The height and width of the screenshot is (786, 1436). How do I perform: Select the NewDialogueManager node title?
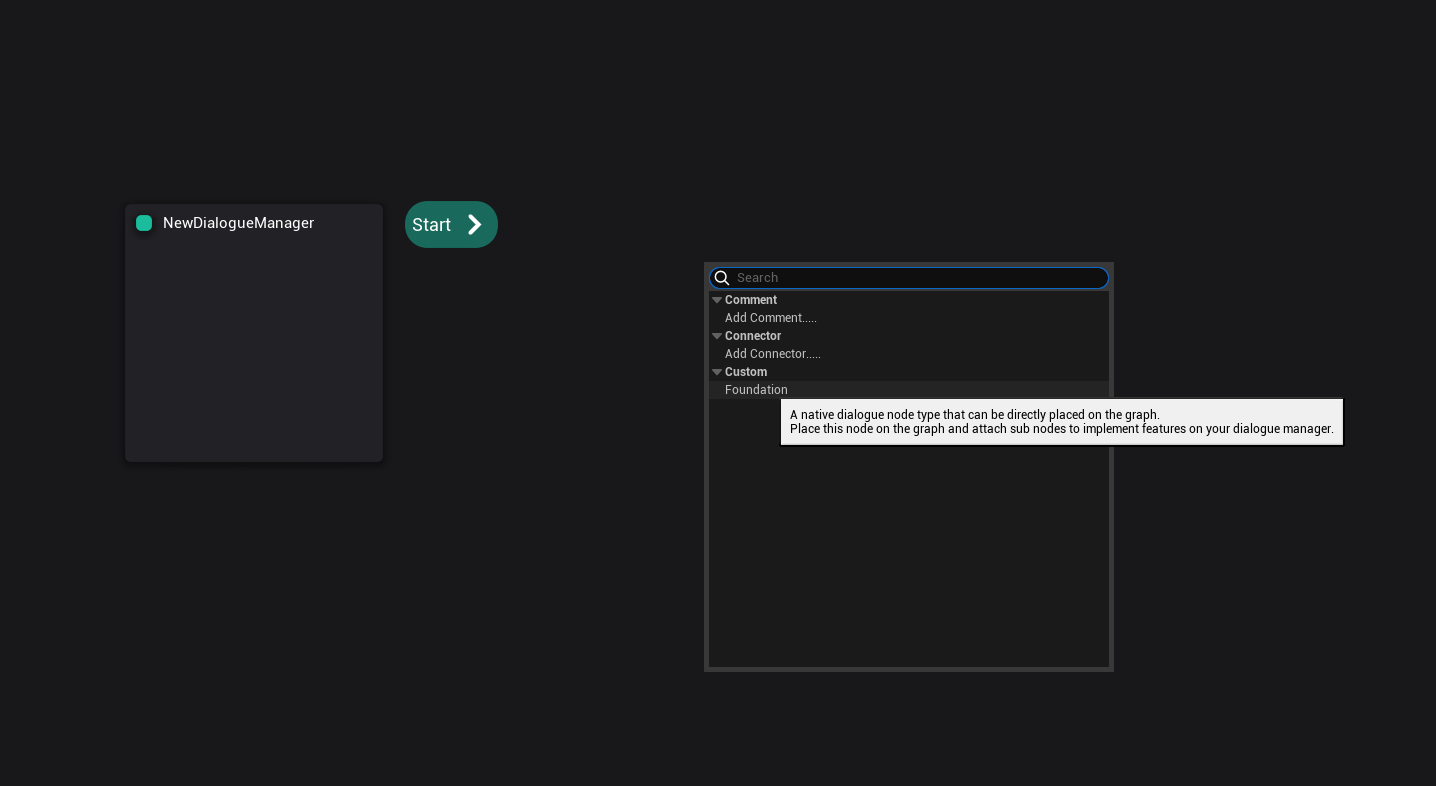tap(238, 223)
